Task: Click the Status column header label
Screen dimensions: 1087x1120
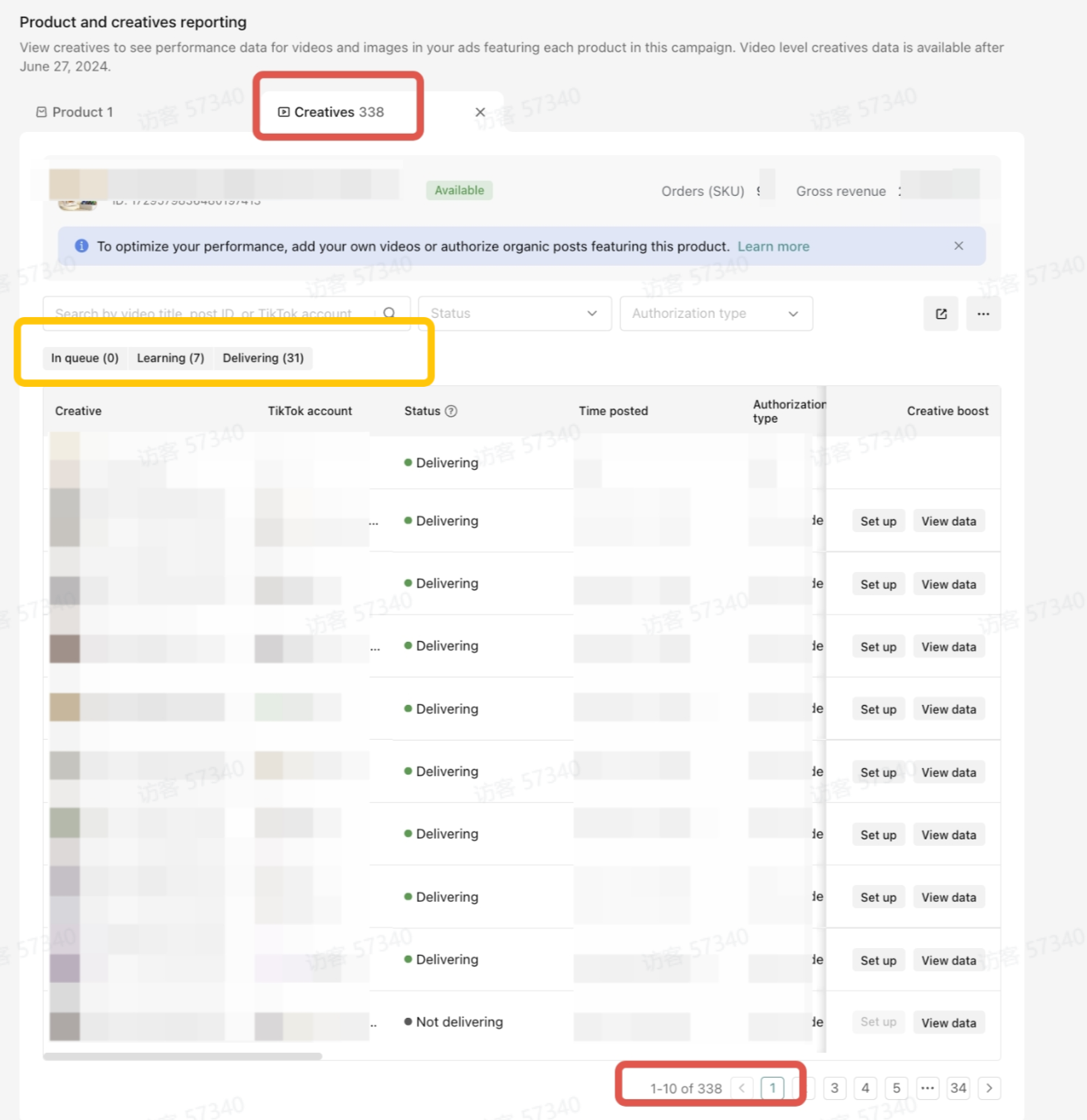Action: pos(422,411)
